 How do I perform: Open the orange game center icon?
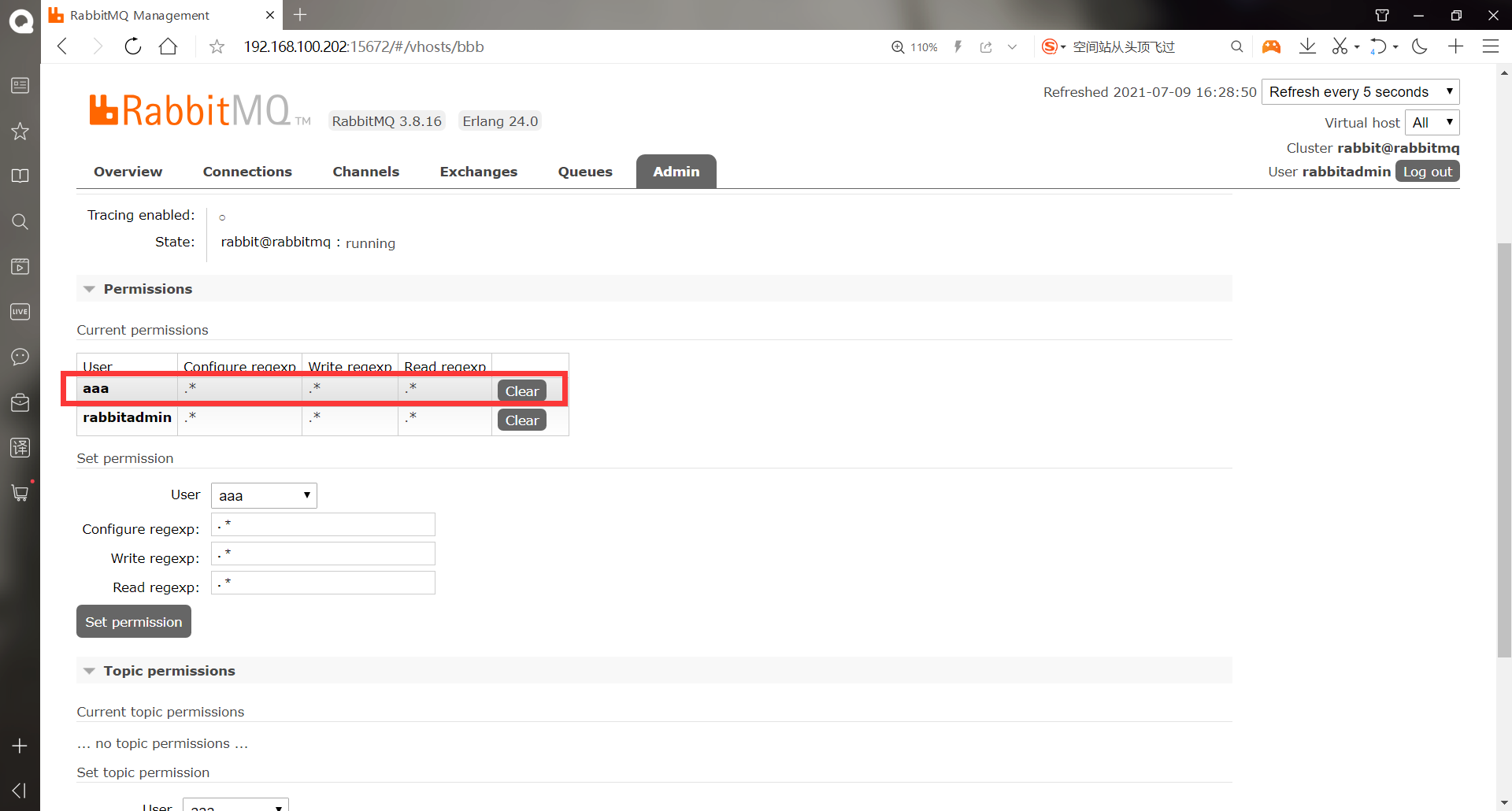click(x=1272, y=46)
